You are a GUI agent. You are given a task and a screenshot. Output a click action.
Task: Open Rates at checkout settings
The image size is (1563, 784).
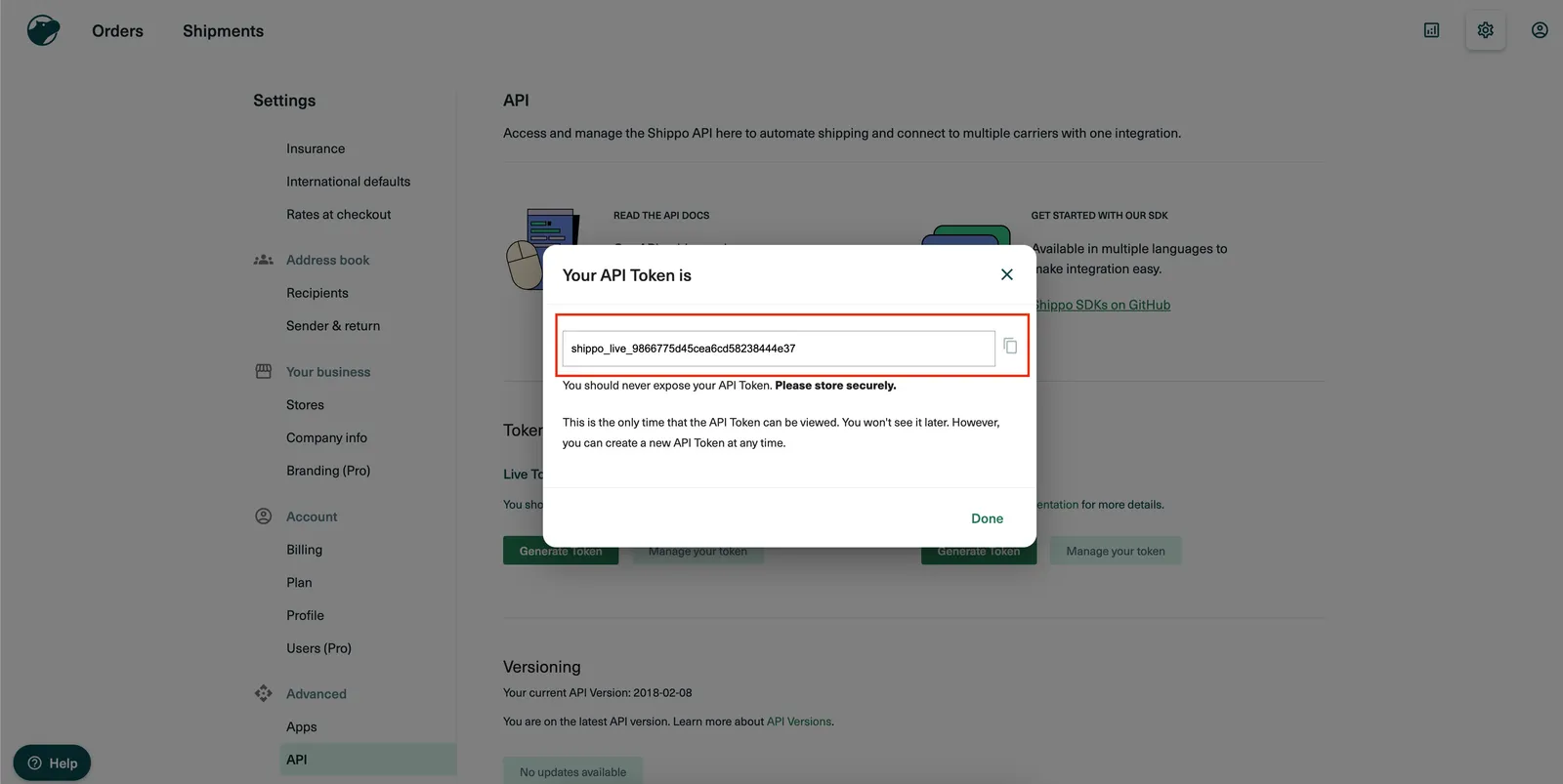[x=339, y=215]
